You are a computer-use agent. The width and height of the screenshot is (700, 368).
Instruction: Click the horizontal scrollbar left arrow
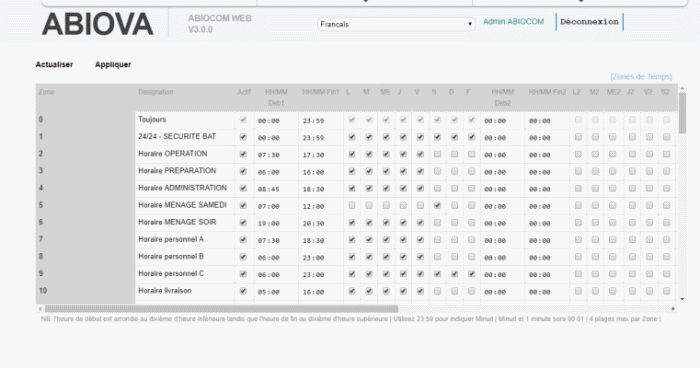[40, 309]
